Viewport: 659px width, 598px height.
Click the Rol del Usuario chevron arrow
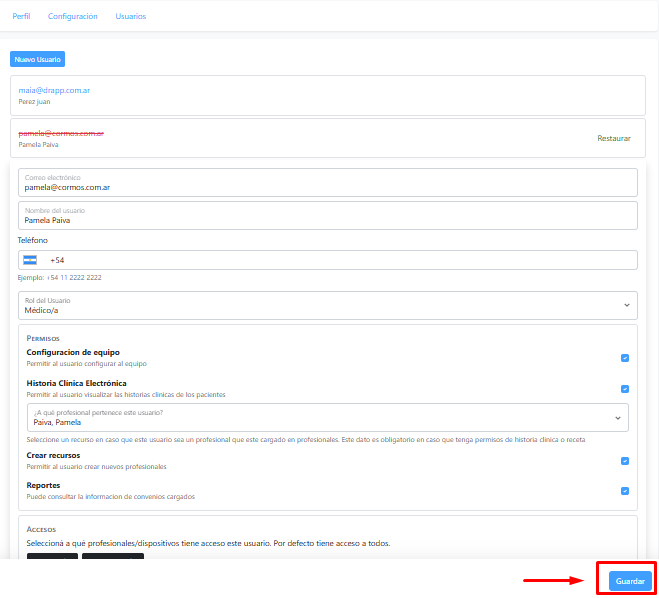click(627, 305)
